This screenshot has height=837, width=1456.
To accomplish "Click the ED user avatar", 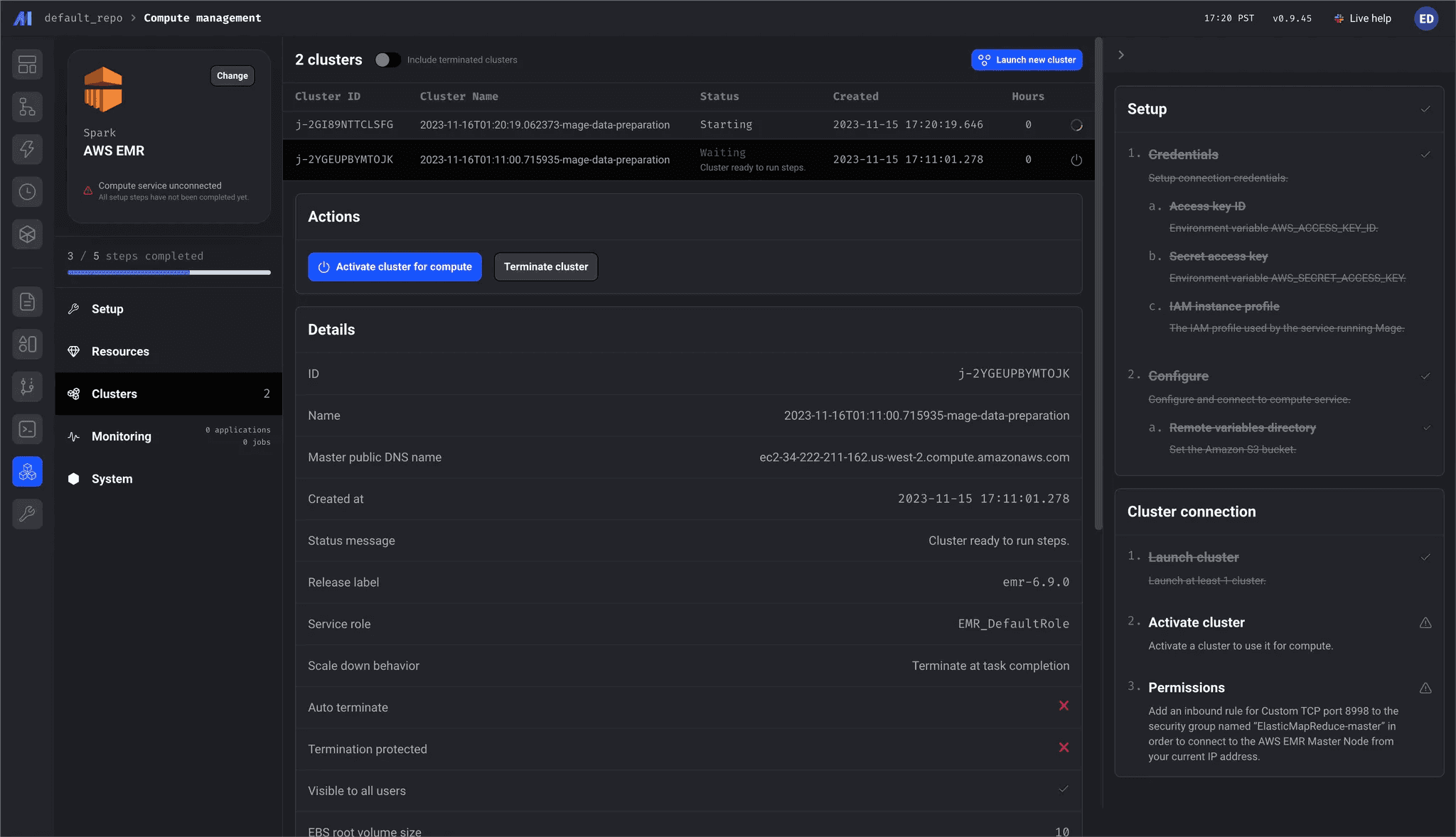I will coord(1426,18).
